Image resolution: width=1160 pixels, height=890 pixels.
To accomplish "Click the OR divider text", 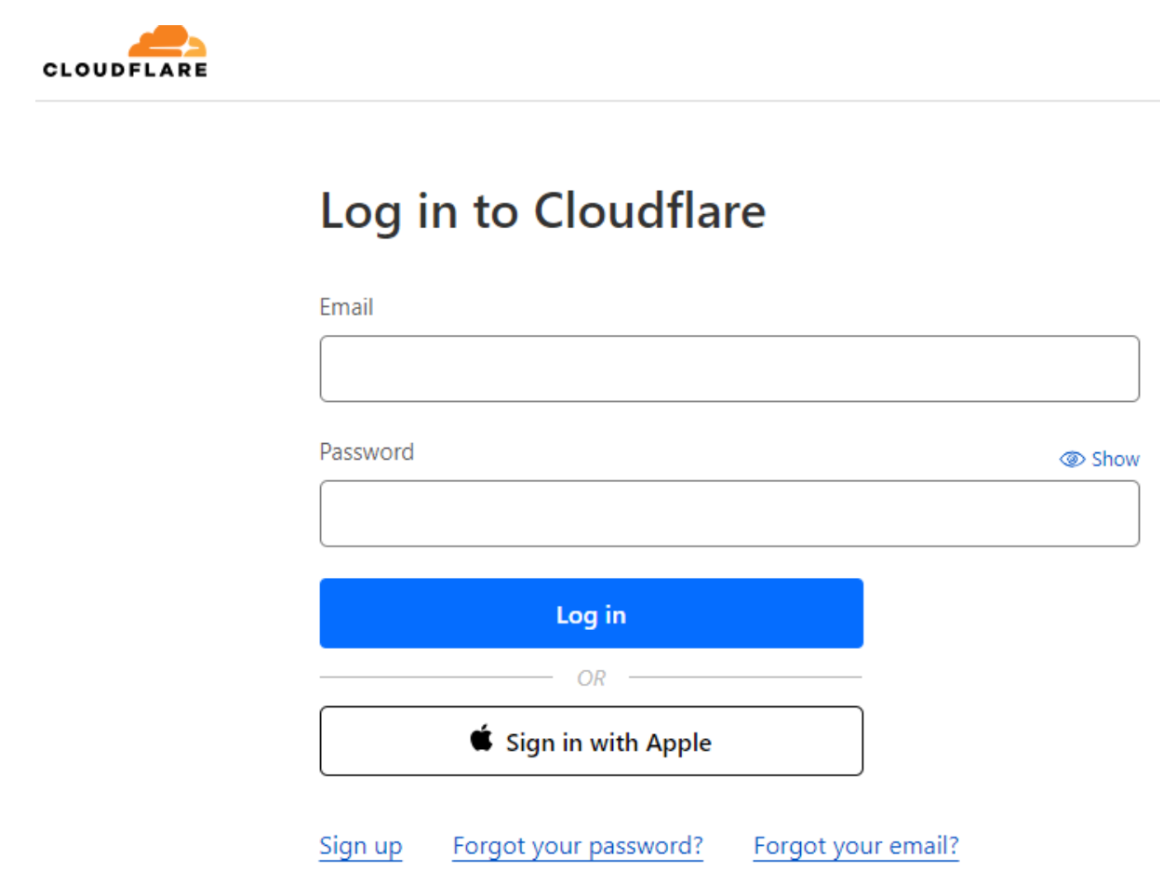I will 591,678.
